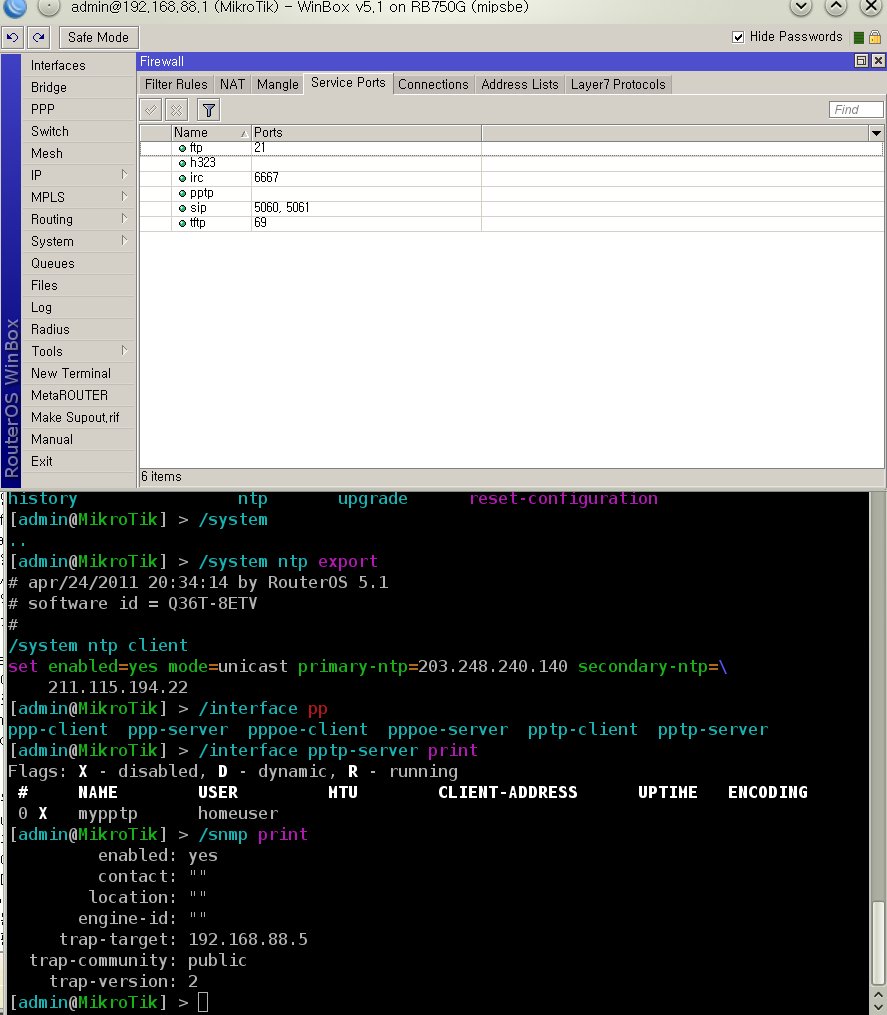Click the WinBox logo icon in title bar

click(x=16, y=8)
